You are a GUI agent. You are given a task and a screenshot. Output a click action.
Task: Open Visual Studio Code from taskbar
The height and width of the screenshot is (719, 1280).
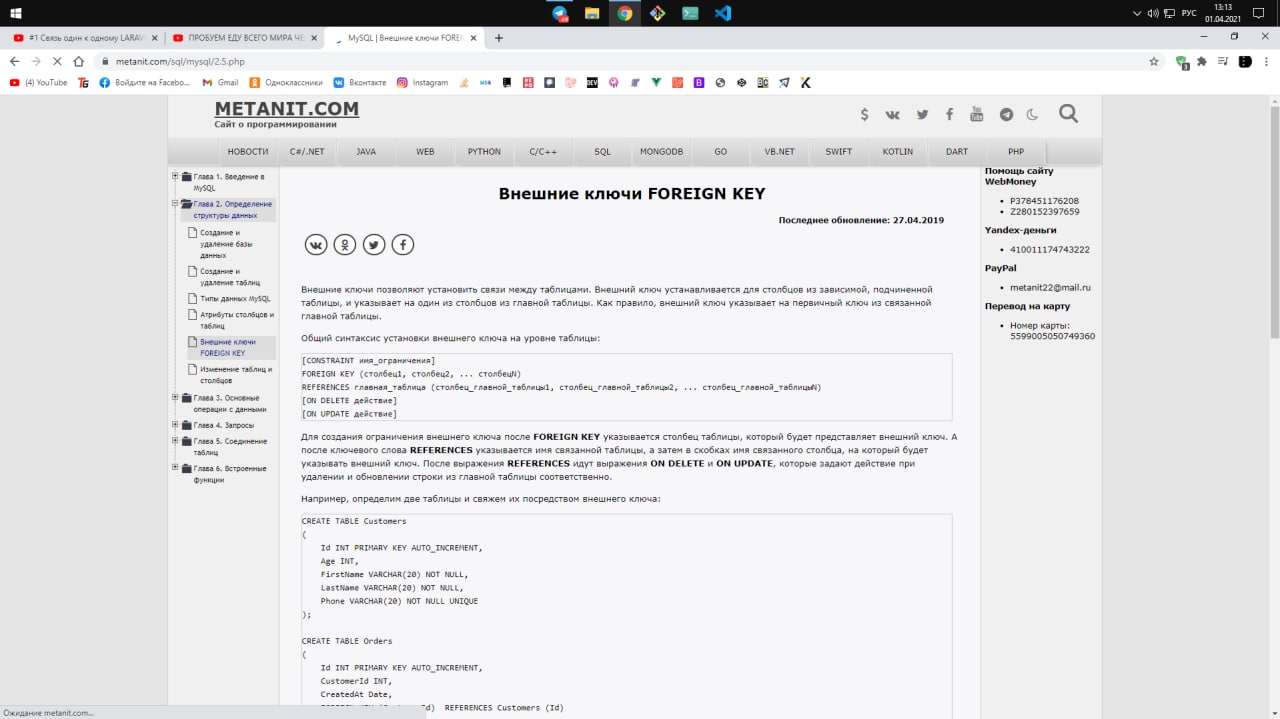point(722,13)
